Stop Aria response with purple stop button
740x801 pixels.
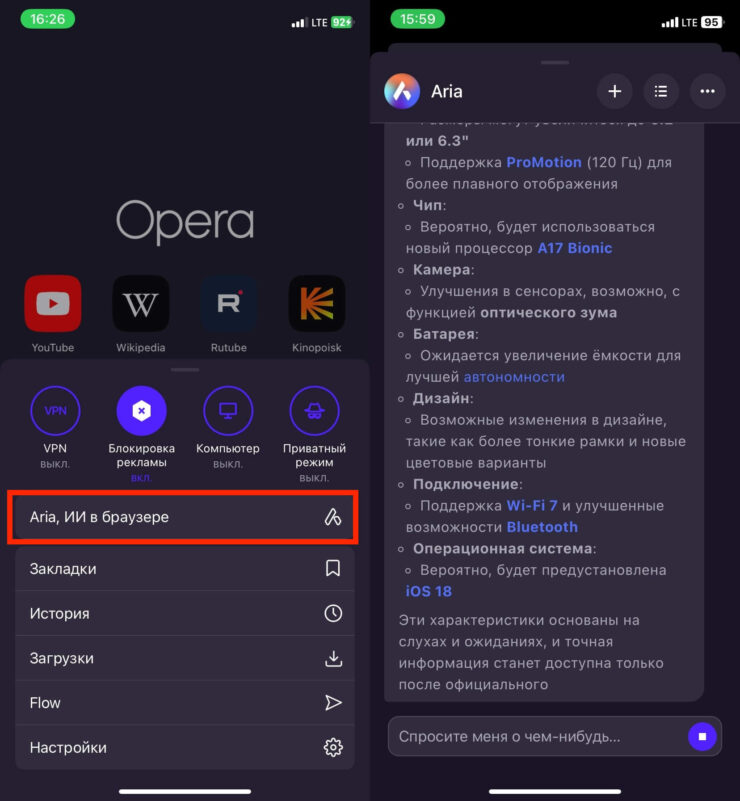[x=702, y=737]
